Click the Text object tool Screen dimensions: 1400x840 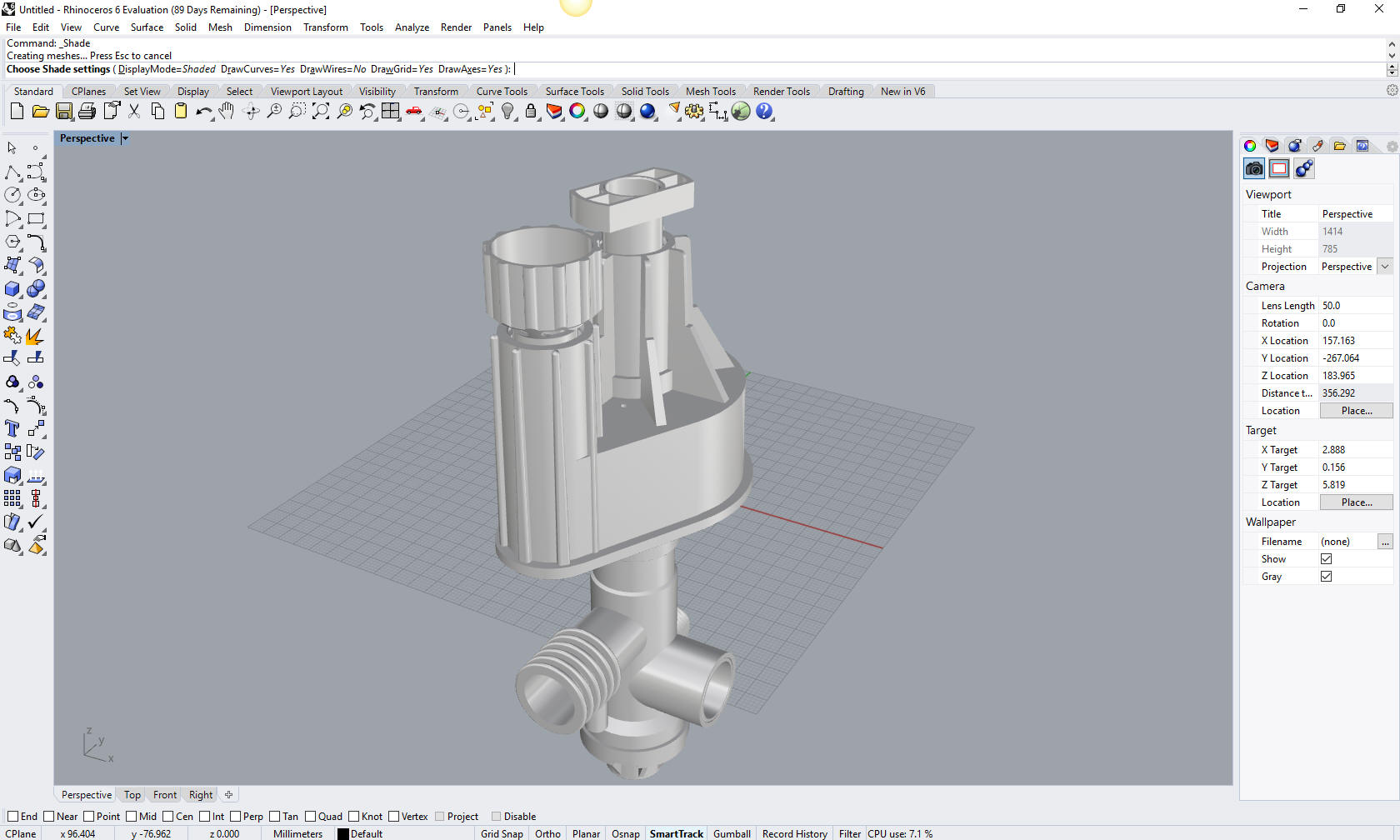point(12,429)
